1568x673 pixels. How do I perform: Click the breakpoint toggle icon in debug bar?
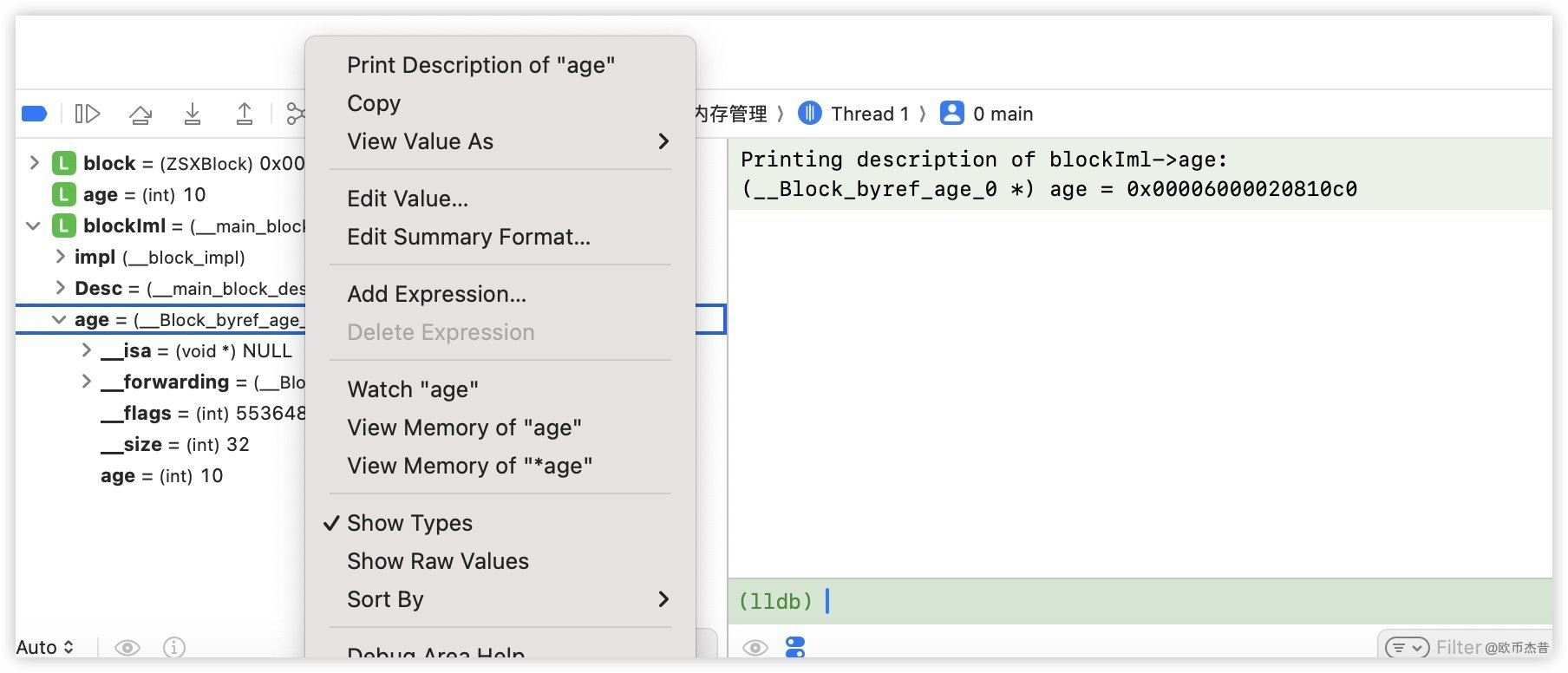pos(35,114)
